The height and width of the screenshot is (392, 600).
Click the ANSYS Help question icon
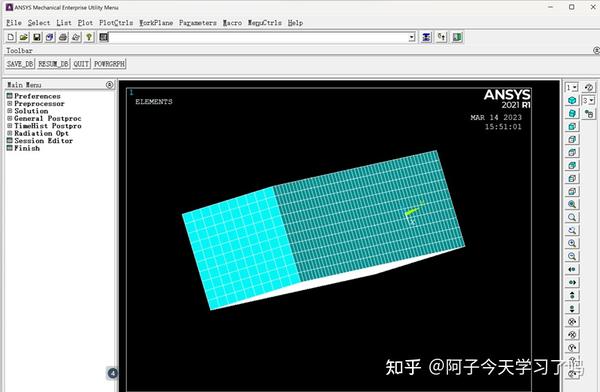tap(89, 37)
